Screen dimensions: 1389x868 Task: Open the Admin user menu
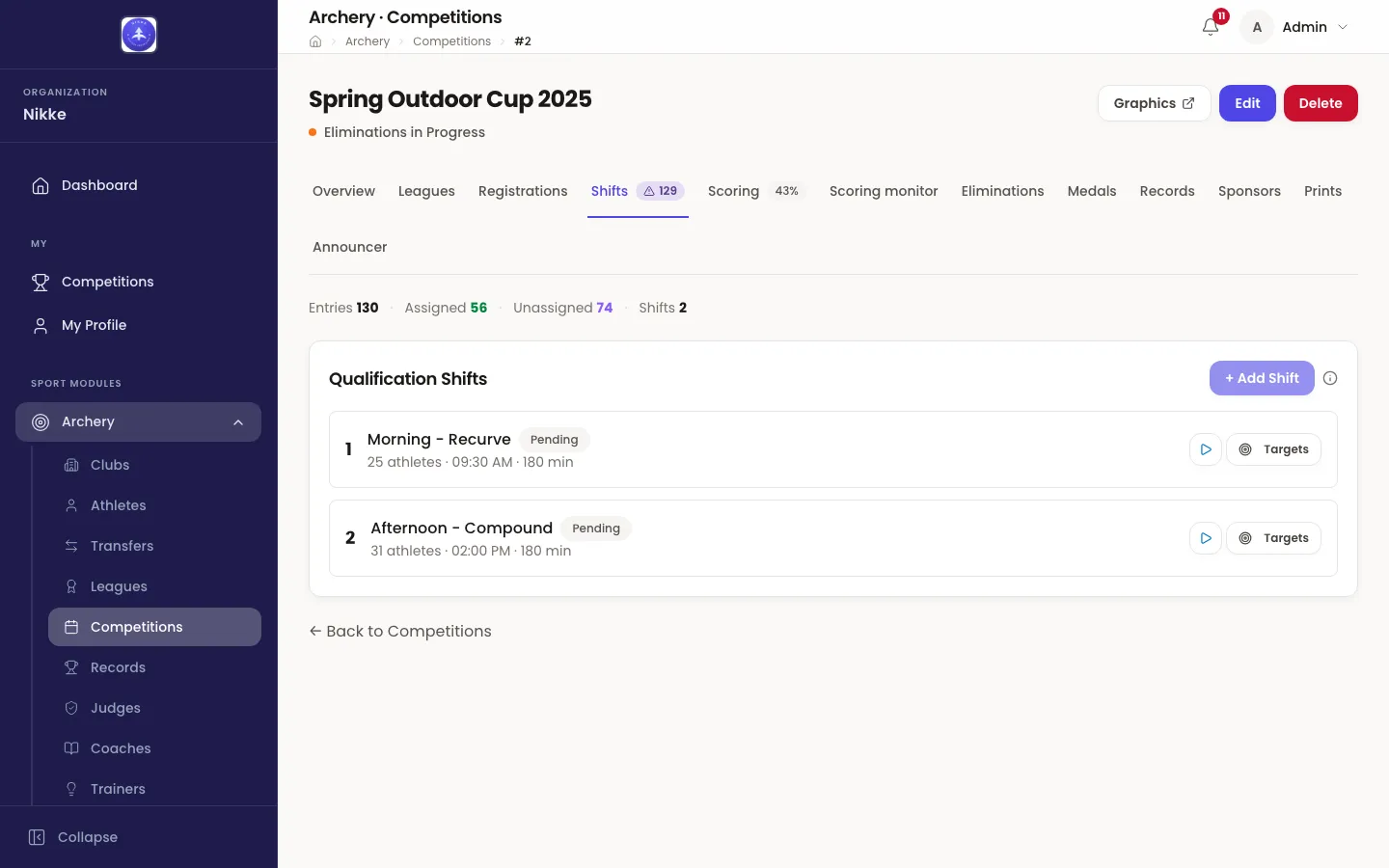point(1296,27)
